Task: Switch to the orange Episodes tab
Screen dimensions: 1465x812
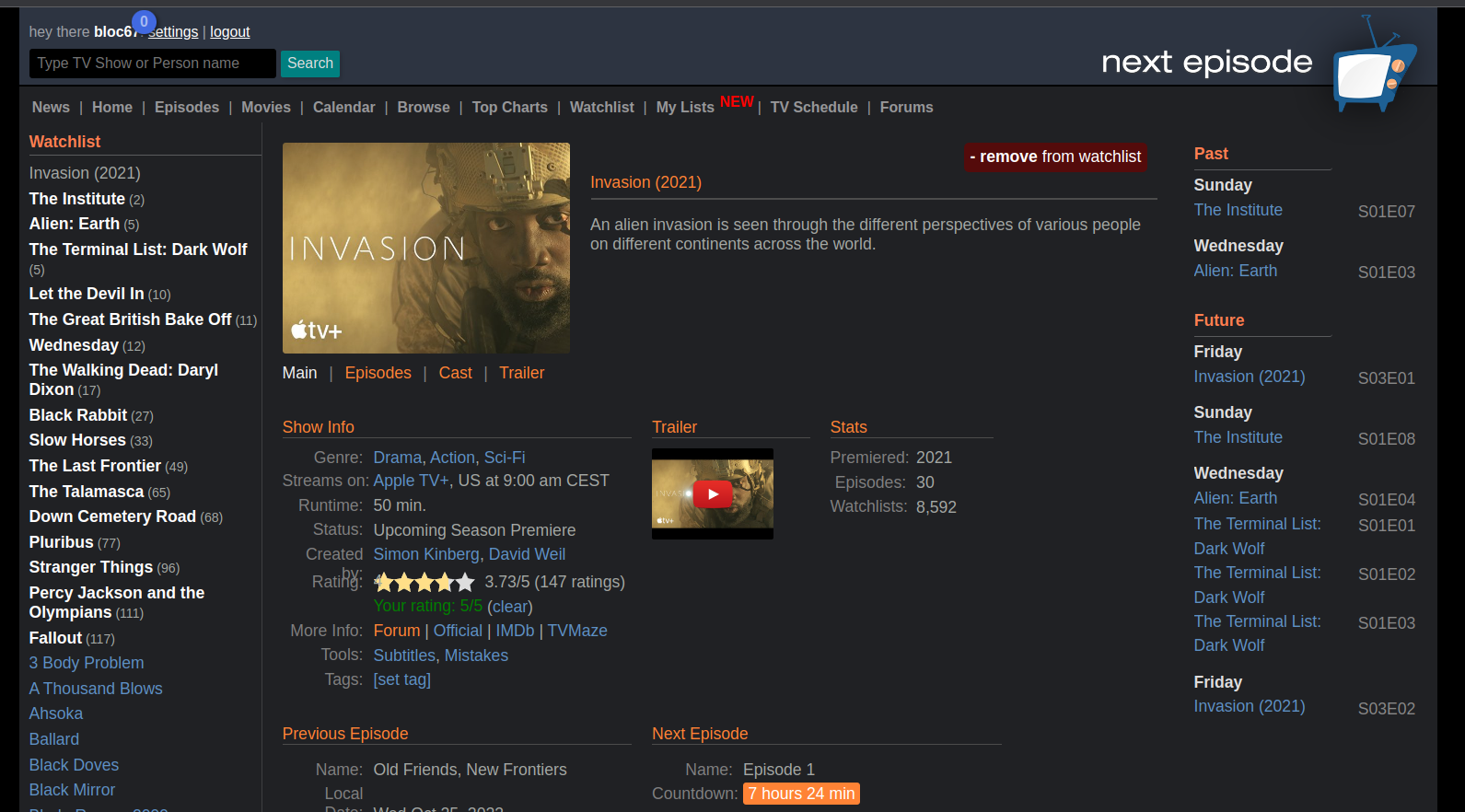Action: [x=378, y=373]
